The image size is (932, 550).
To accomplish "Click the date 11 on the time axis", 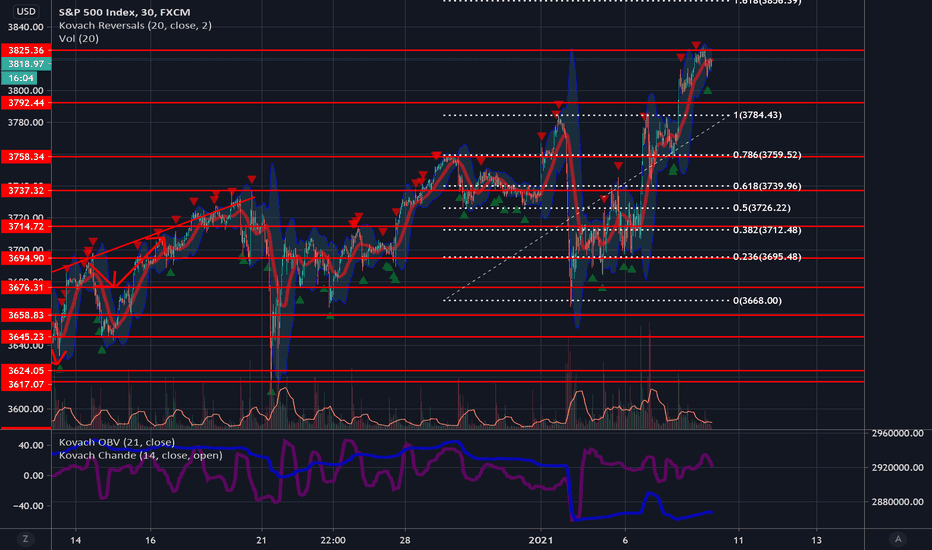I will point(738,540).
